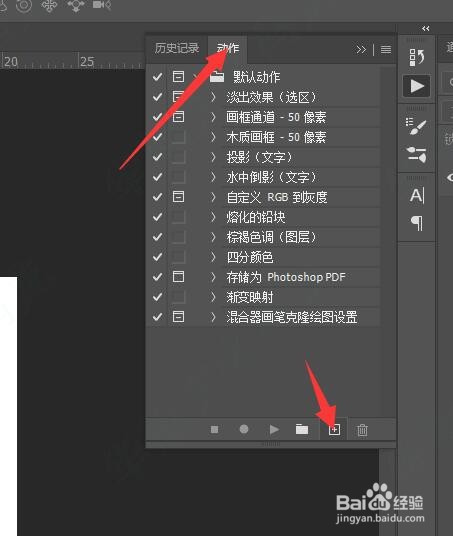Image resolution: width=453 pixels, height=536 pixels.
Task: Open the Paragraph panel icon
Action: (x=417, y=223)
